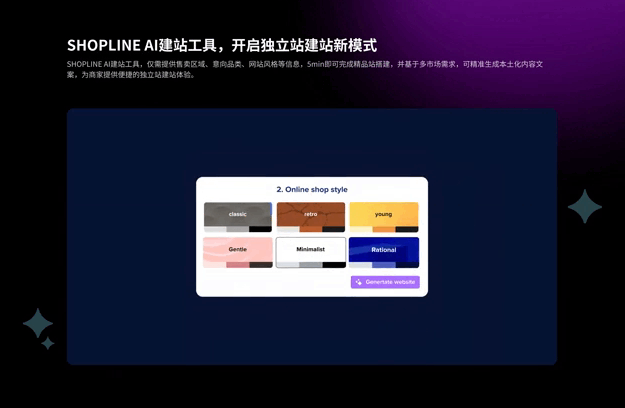
Task: Click the Gentle card's color palette strip
Action: click(x=238, y=265)
